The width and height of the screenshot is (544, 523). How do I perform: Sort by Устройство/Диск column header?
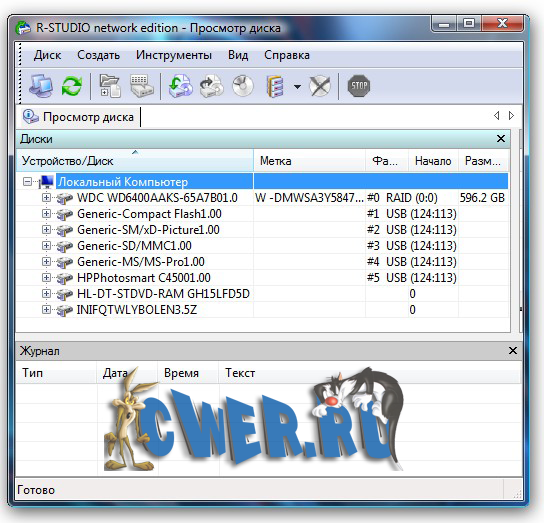pyautogui.click(x=135, y=160)
